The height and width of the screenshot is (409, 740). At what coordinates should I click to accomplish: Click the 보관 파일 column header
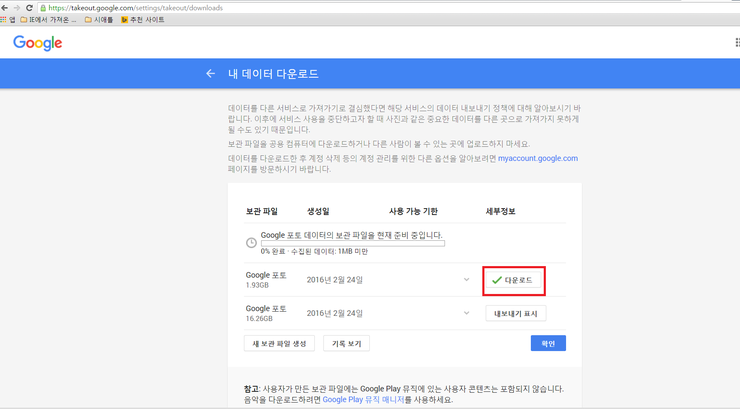click(261, 211)
